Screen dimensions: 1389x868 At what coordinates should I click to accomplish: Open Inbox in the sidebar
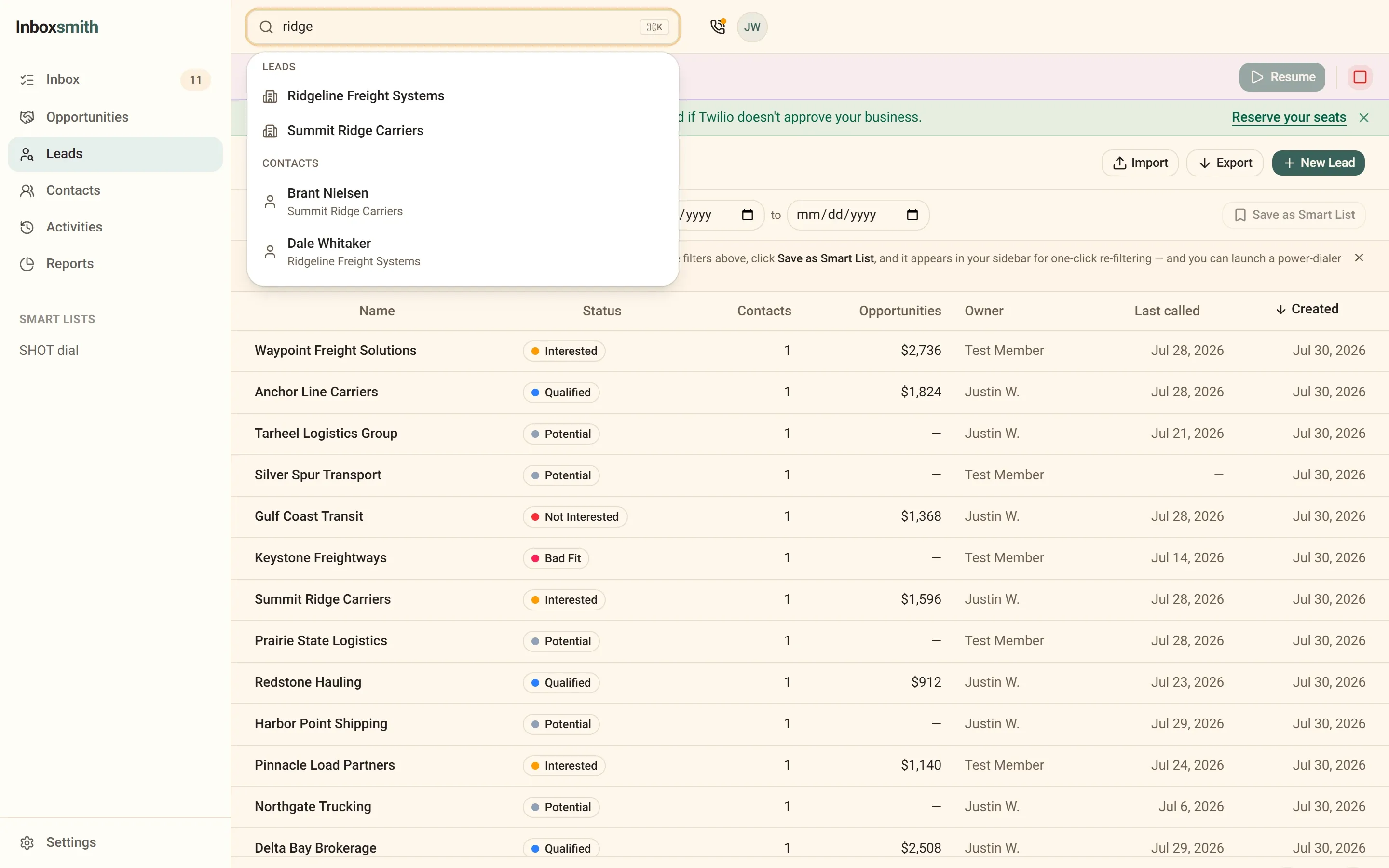[x=115, y=80]
